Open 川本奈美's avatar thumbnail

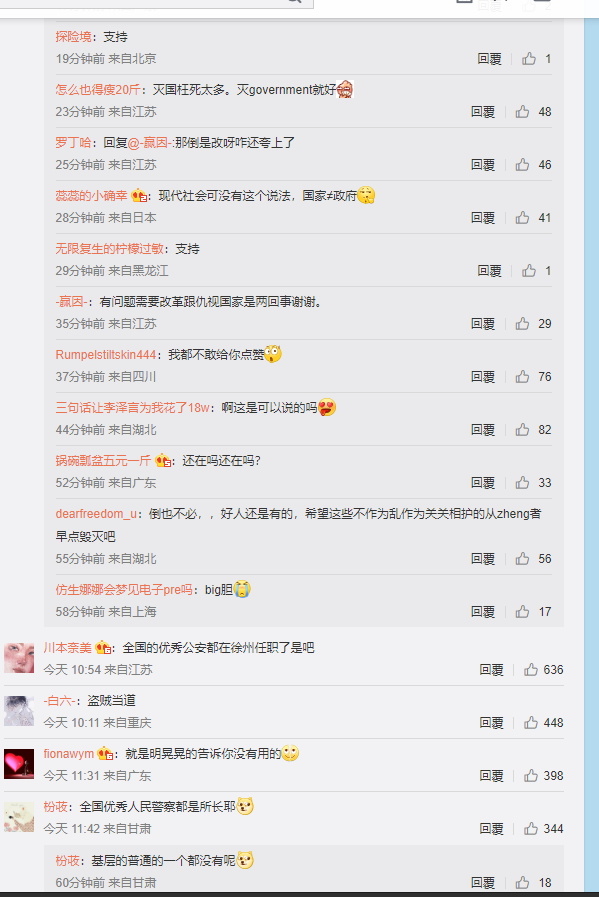tap(19, 658)
